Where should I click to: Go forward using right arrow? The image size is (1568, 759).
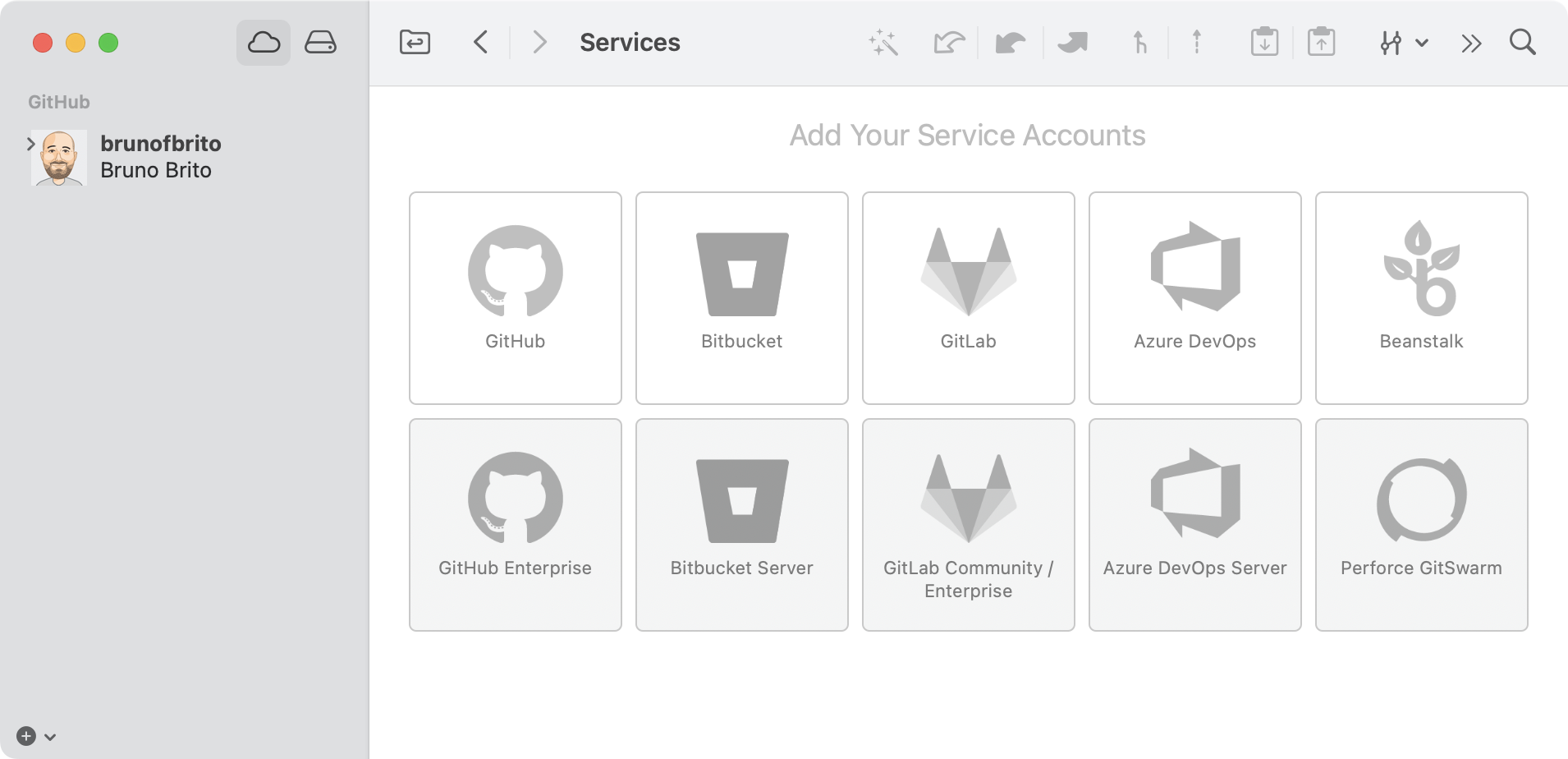[539, 43]
